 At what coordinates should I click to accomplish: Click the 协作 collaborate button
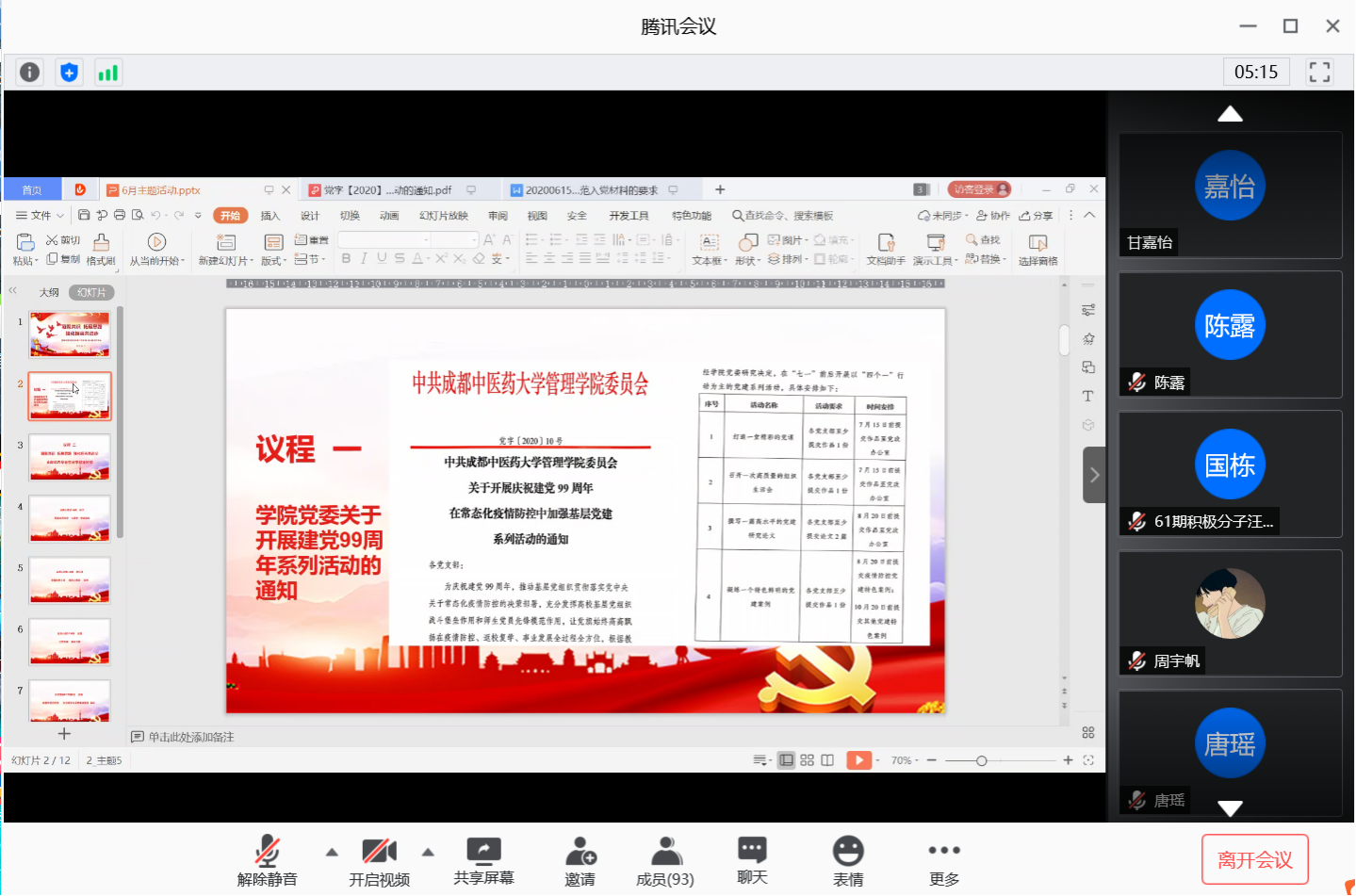pyautogui.click(x=993, y=216)
